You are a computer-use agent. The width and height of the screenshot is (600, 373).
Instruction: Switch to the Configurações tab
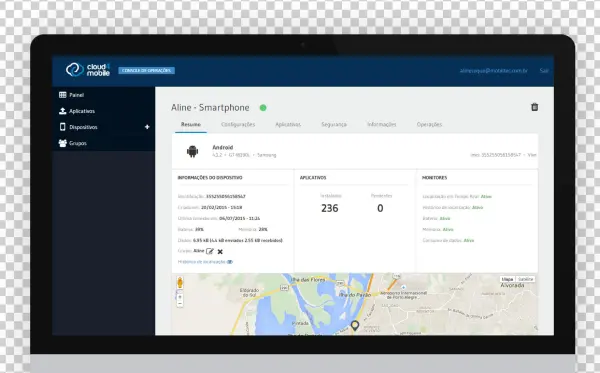[238, 124]
